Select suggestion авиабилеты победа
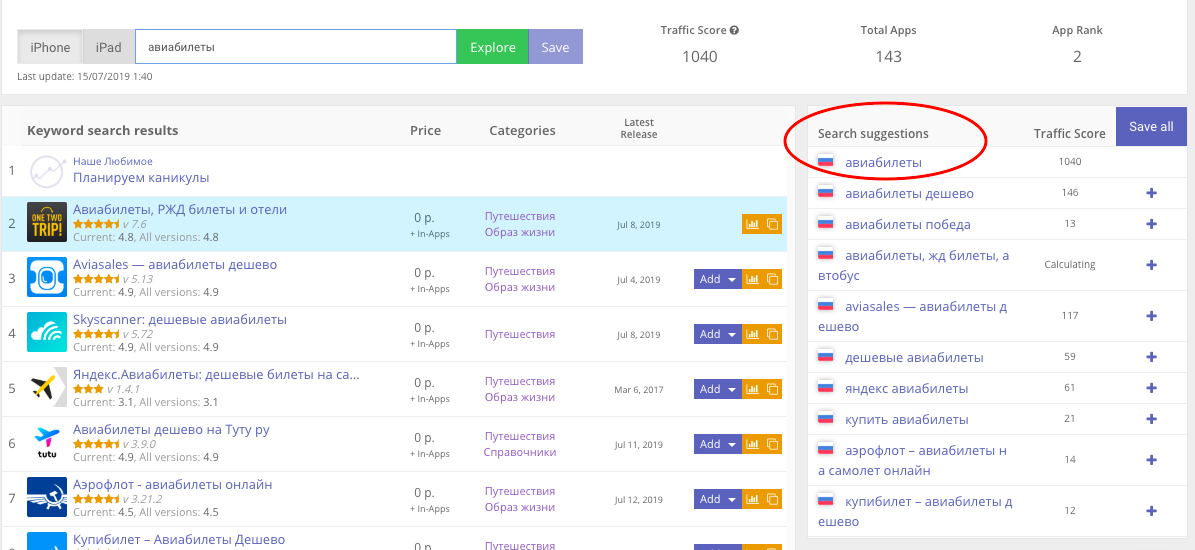The image size is (1195, 550). coord(908,225)
